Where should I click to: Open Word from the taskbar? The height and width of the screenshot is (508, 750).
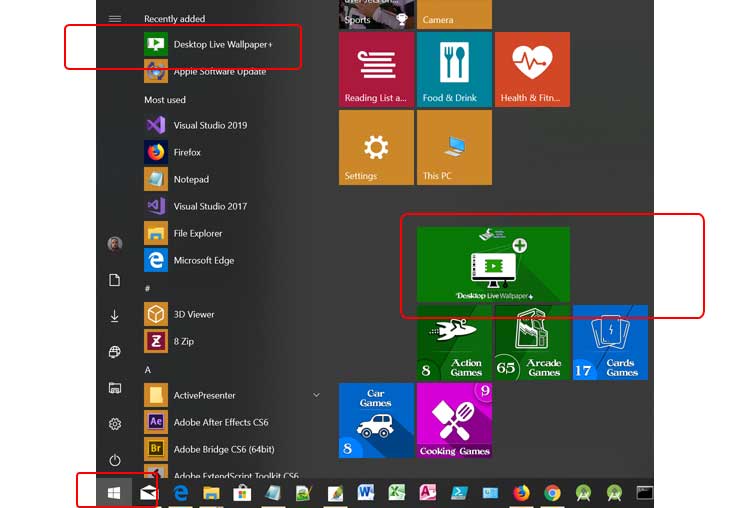(x=365, y=492)
